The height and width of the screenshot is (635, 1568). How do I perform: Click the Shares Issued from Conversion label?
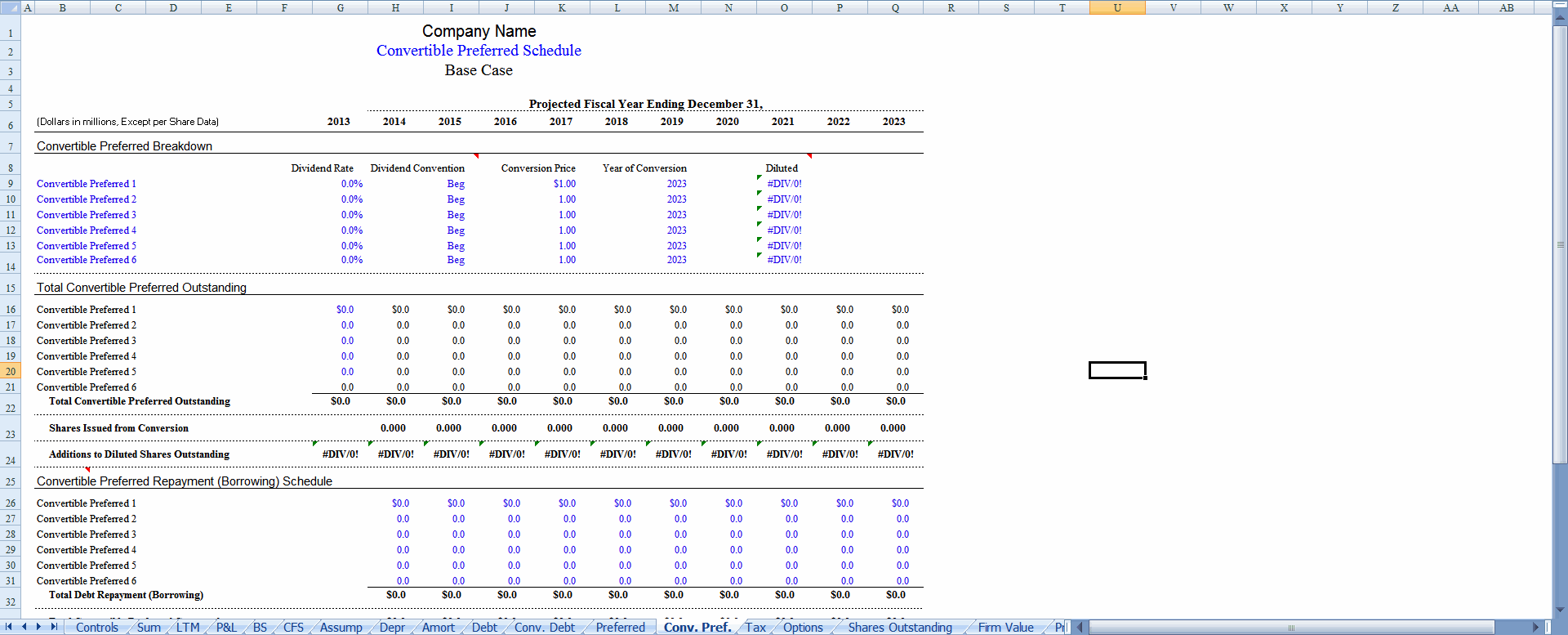[x=118, y=428]
